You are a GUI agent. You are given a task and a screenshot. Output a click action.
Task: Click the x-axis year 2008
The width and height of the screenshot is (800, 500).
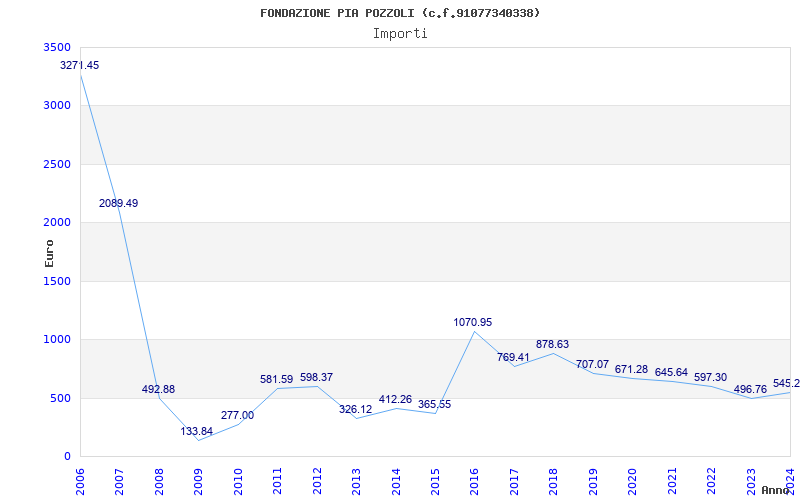coord(159,480)
